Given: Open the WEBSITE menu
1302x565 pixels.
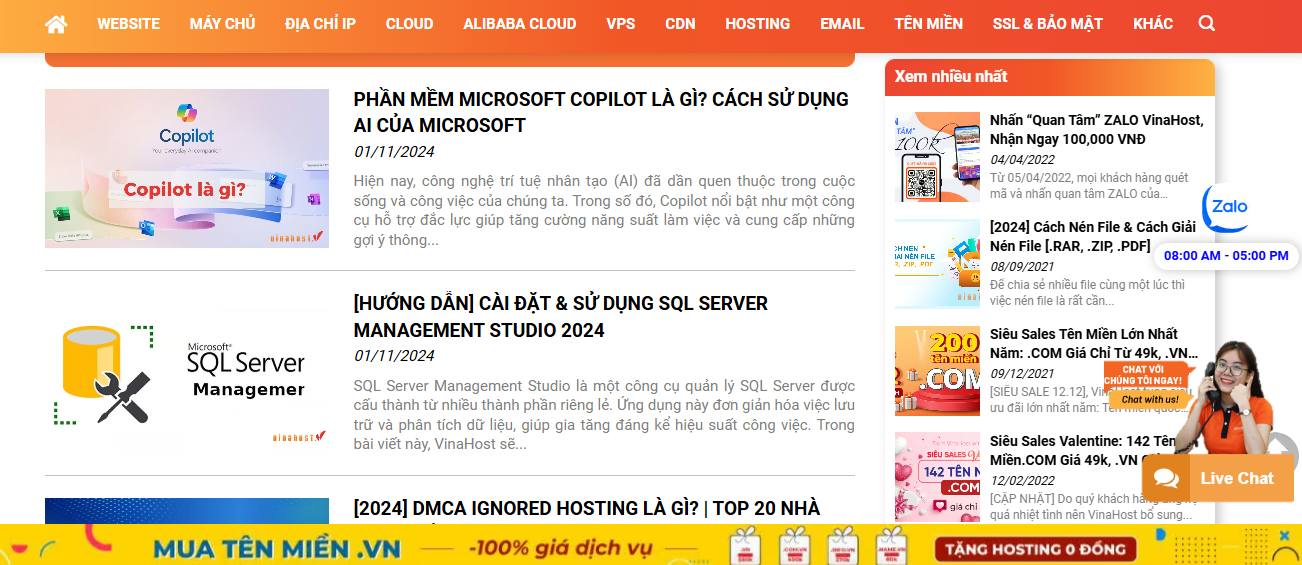Looking at the screenshot, I should coord(128,24).
